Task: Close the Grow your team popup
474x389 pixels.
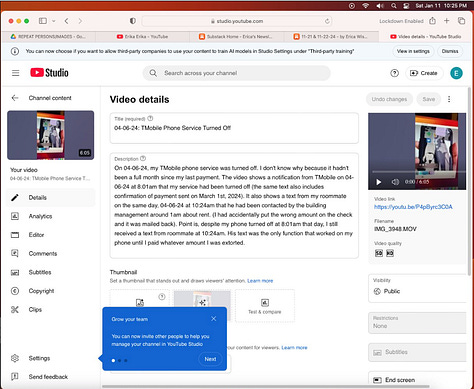Action: [x=214, y=319]
